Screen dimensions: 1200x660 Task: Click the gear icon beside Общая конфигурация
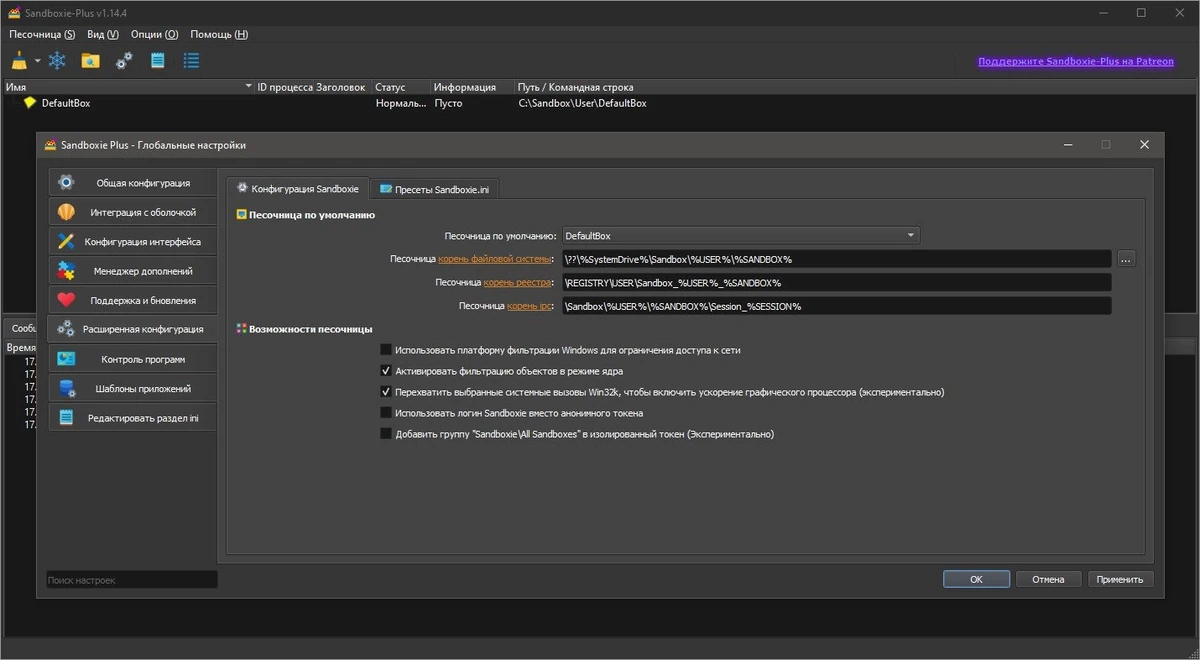pos(66,183)
